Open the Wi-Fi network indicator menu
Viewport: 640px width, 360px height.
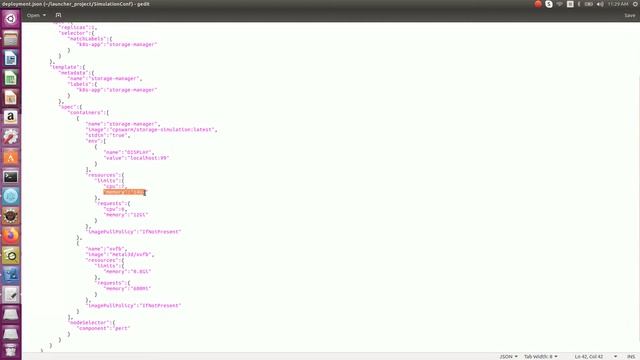click(x=560, y=4)
